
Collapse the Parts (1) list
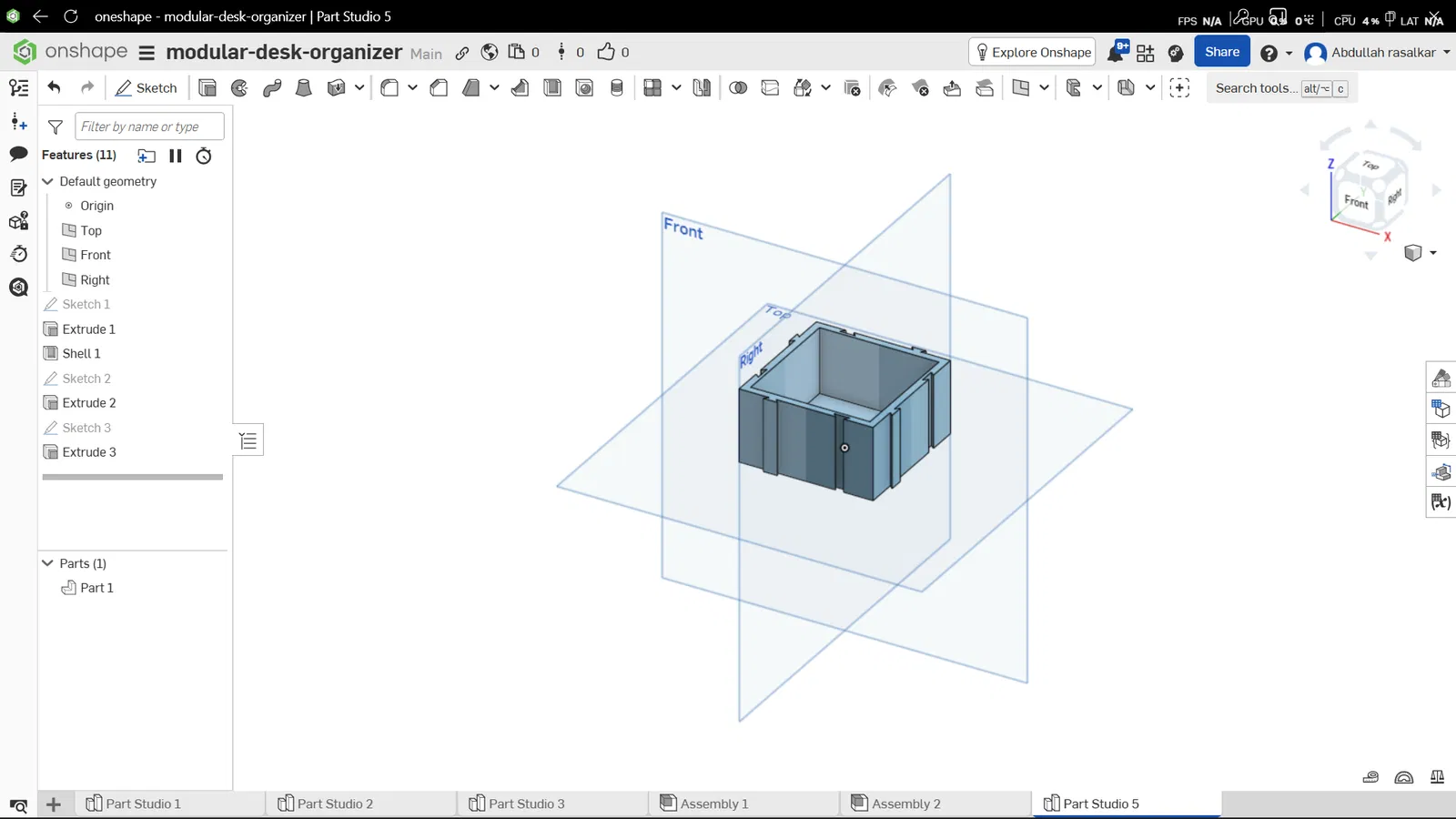pos(48,563)
